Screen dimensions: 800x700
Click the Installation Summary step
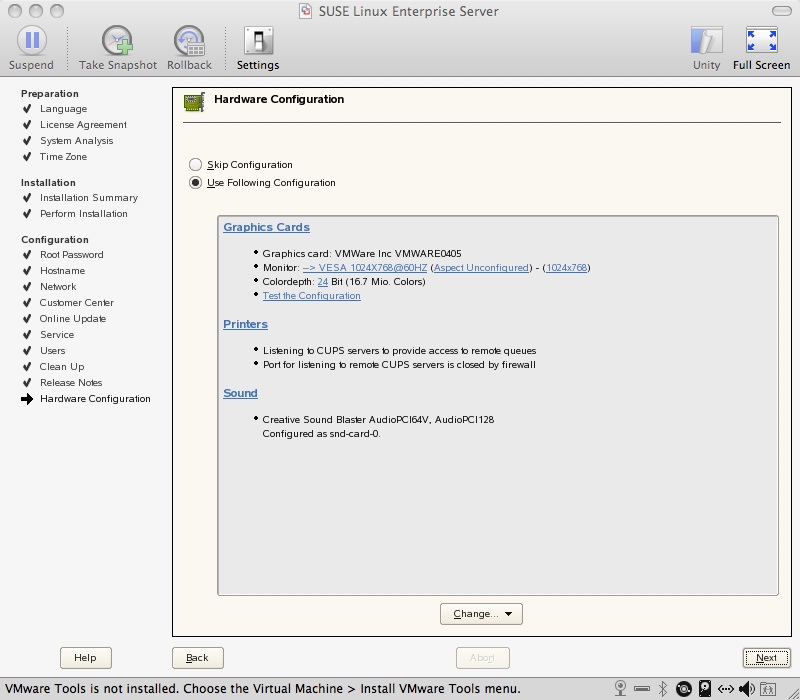(x=89, y=197)
